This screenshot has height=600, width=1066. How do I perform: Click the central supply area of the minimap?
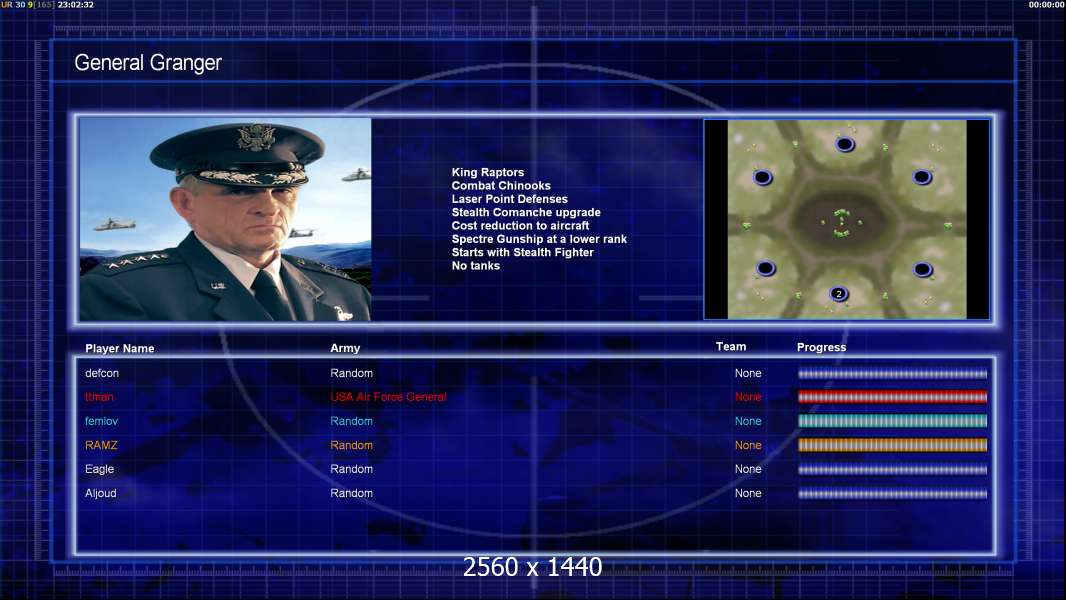pos(842,222)
